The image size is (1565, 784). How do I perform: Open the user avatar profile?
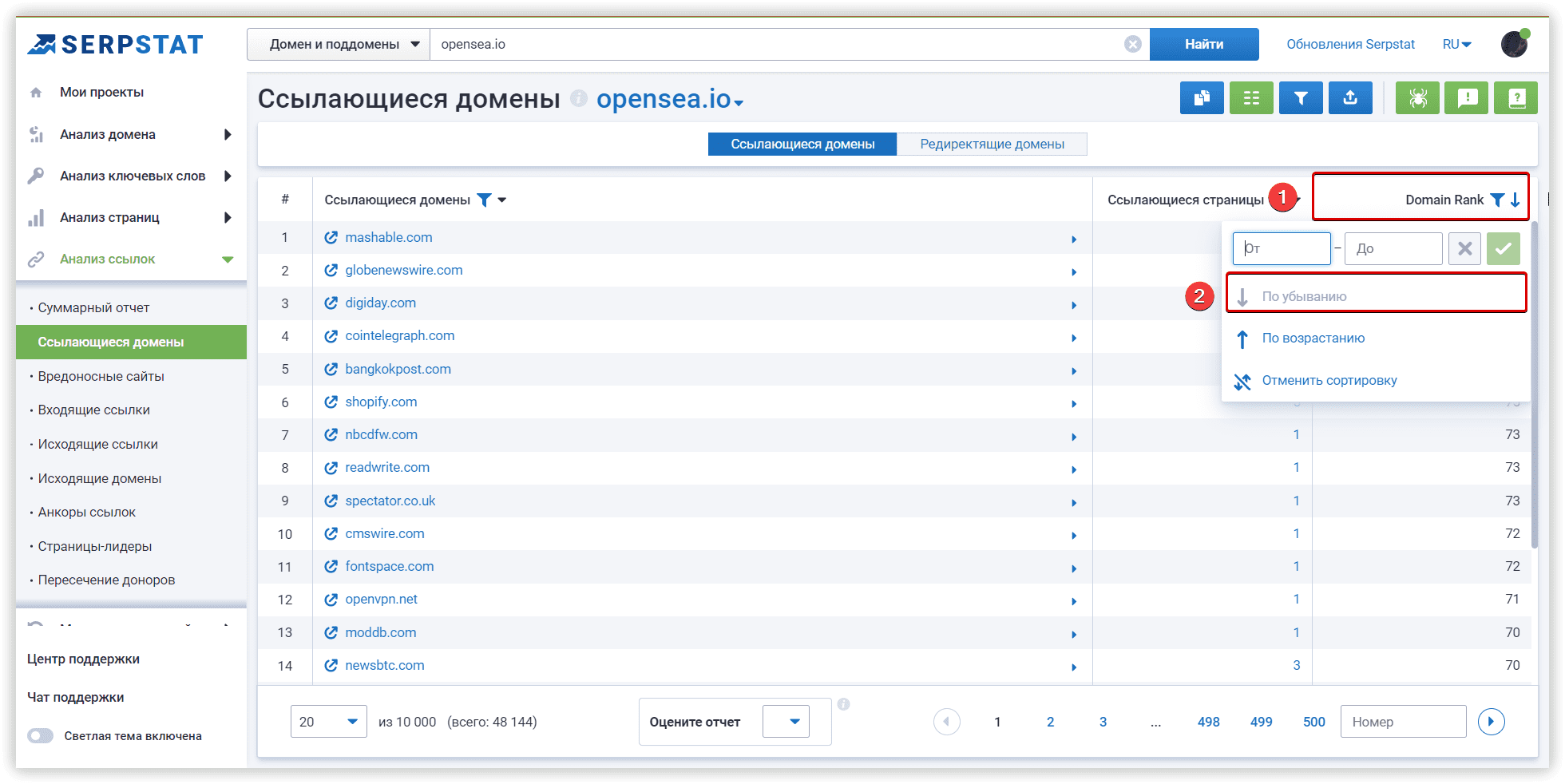pyautogui.click(x=1515, y=44)
